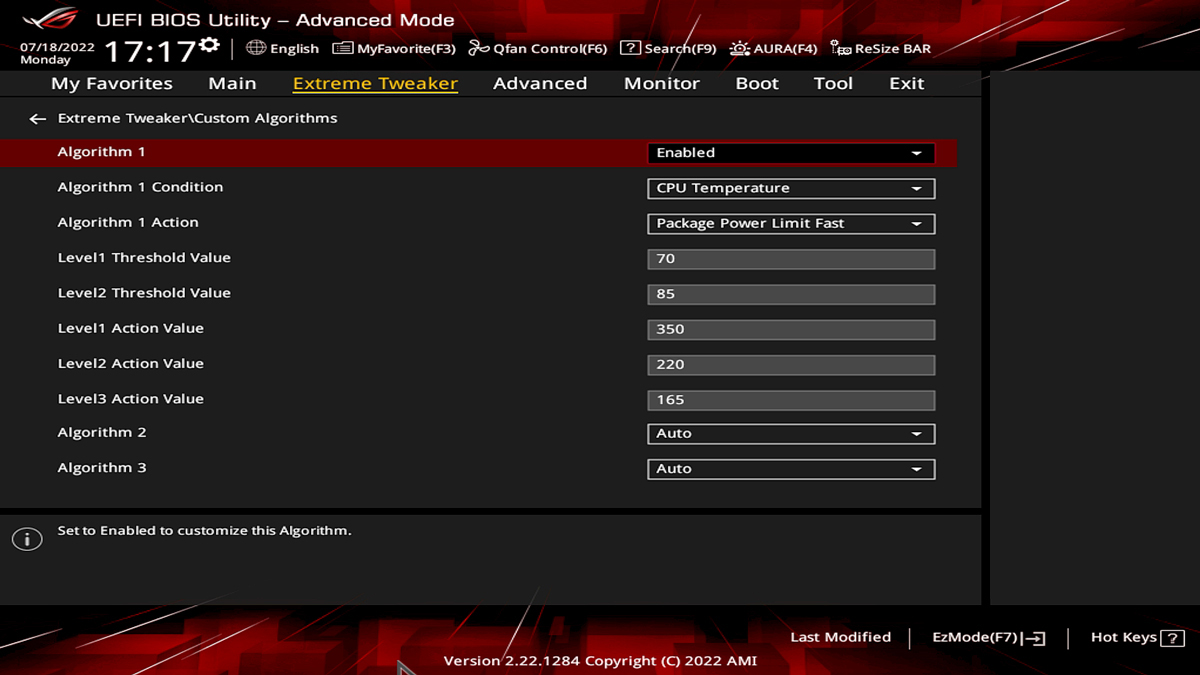Click the EzMode exit arrow icon

[1034, 638]
